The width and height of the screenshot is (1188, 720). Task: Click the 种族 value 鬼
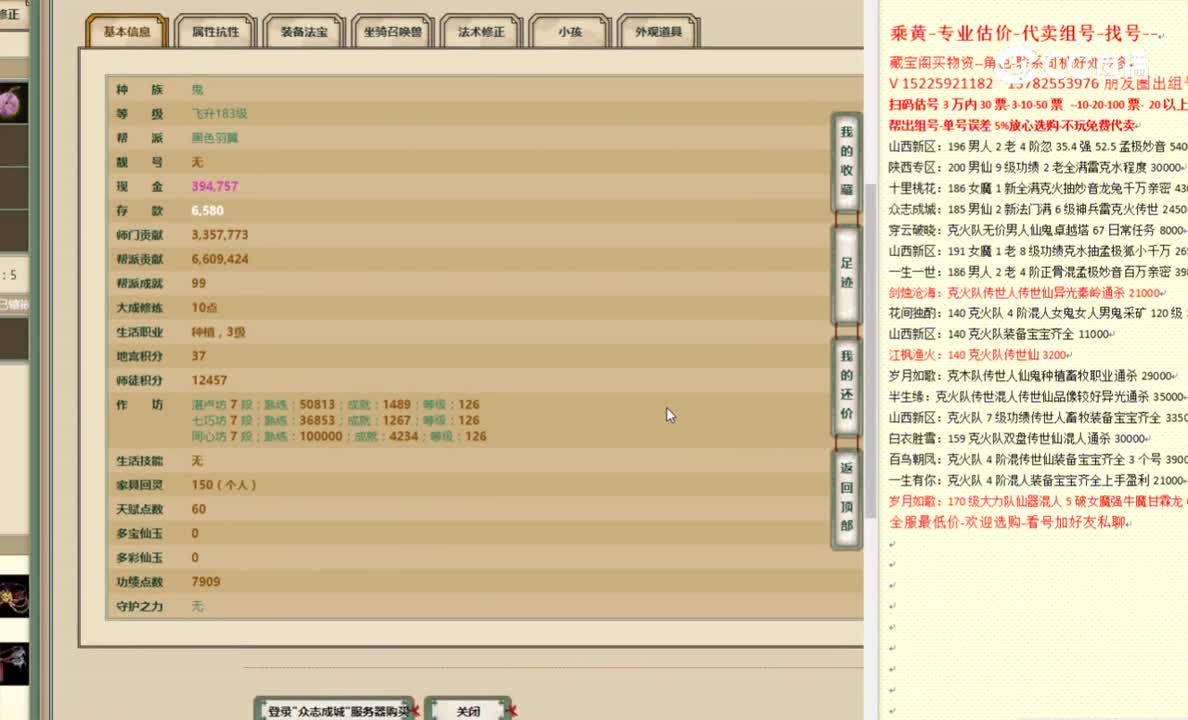198,89
